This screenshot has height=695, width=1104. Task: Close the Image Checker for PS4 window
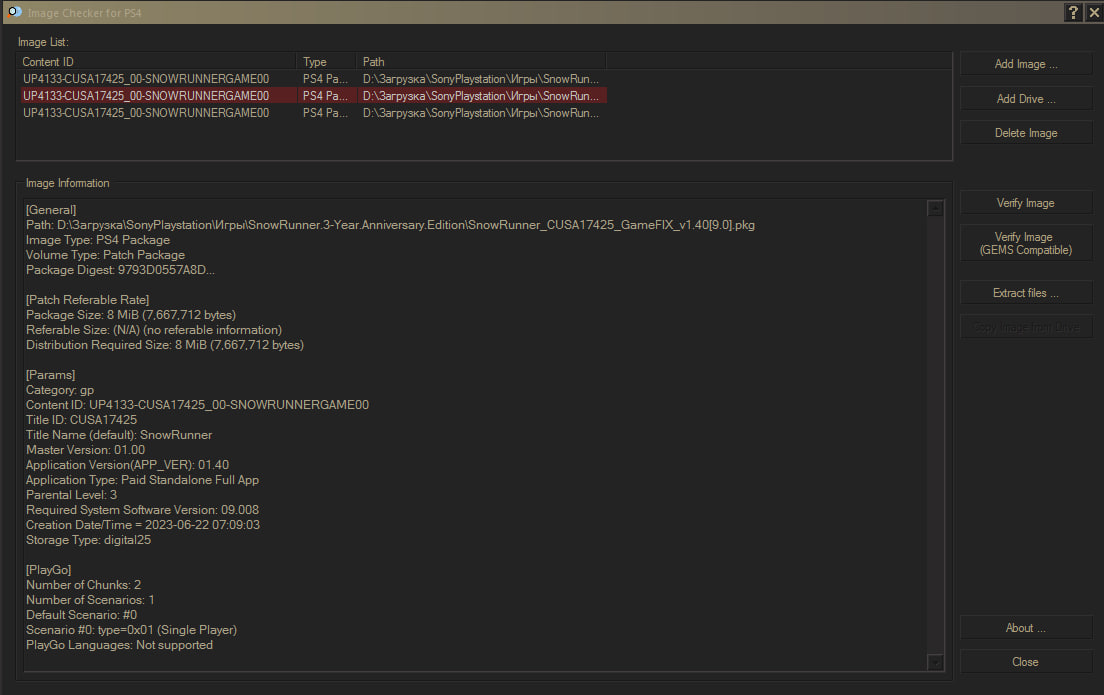[x=1094, y=12]
